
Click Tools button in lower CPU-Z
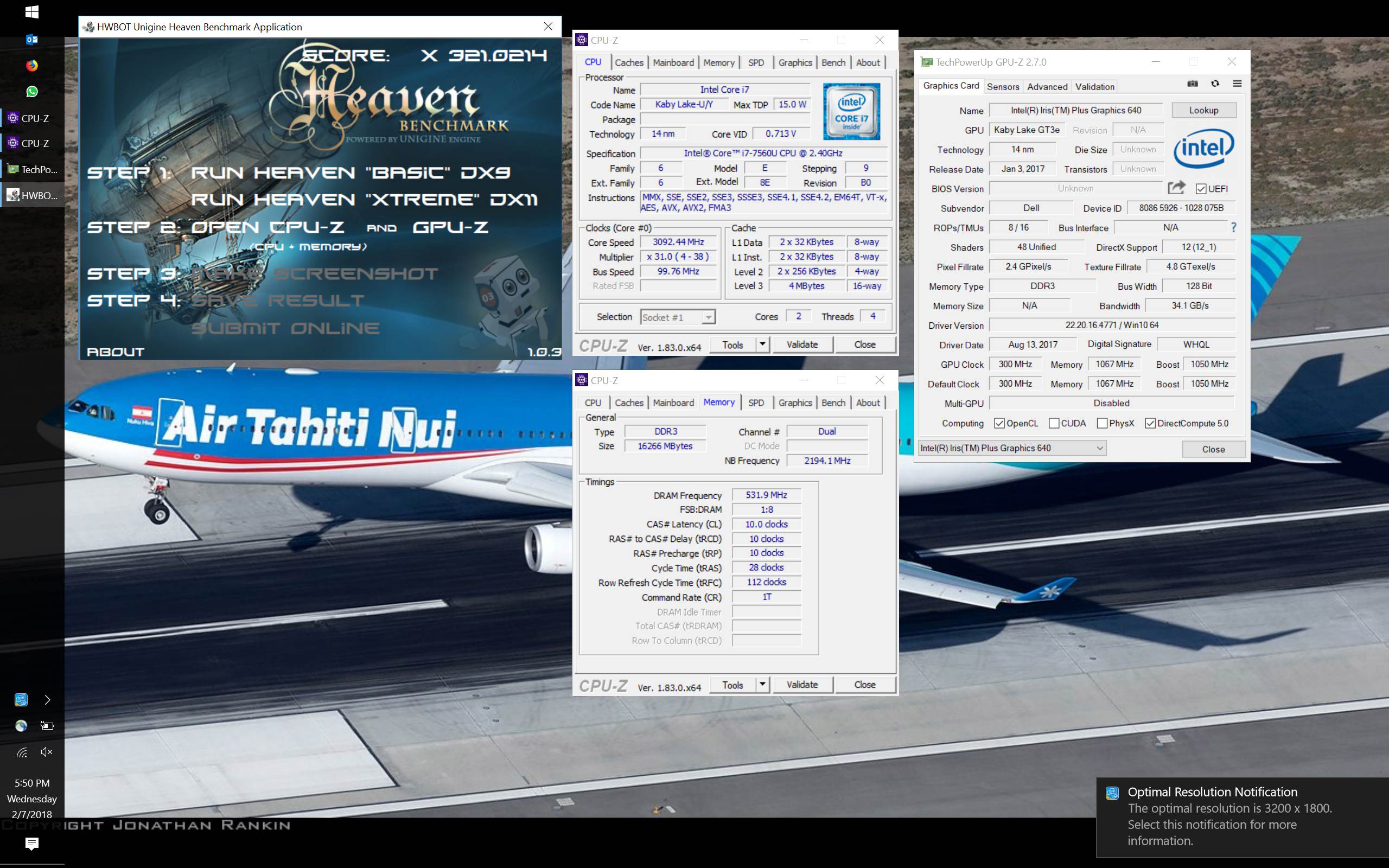(732, 684)
